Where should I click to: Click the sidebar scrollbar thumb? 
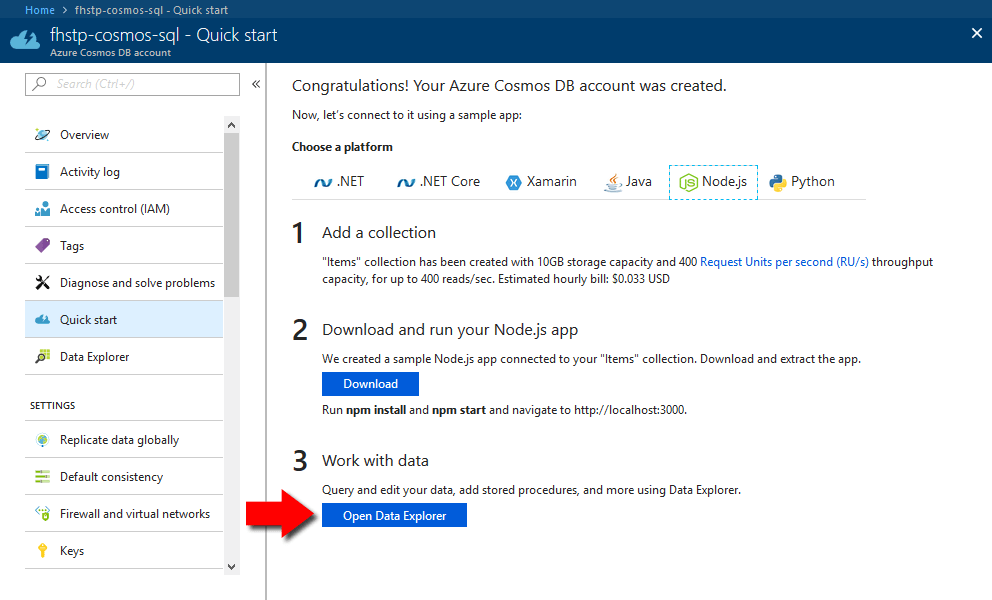[x=232, y=215]
